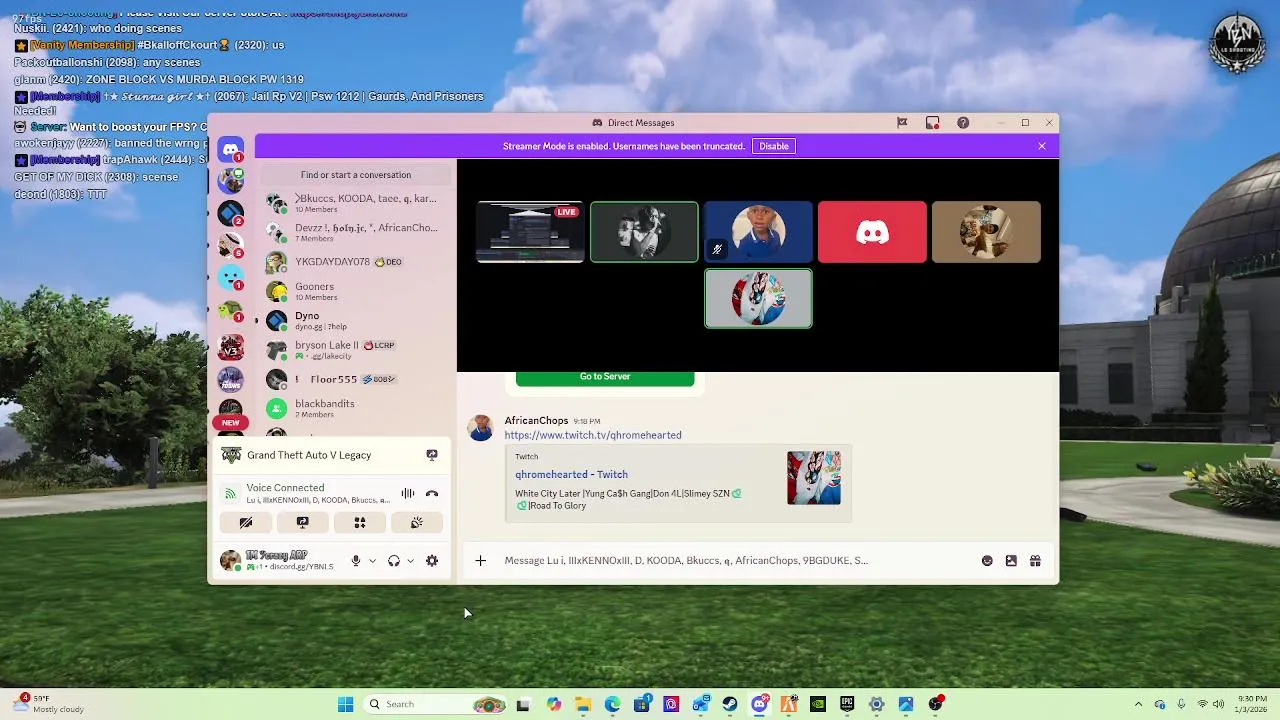Image resolution: width=1280 pixels, height=720 pixels.
Task: Open the gift Nitro icon
Action: coord(1035,561)
